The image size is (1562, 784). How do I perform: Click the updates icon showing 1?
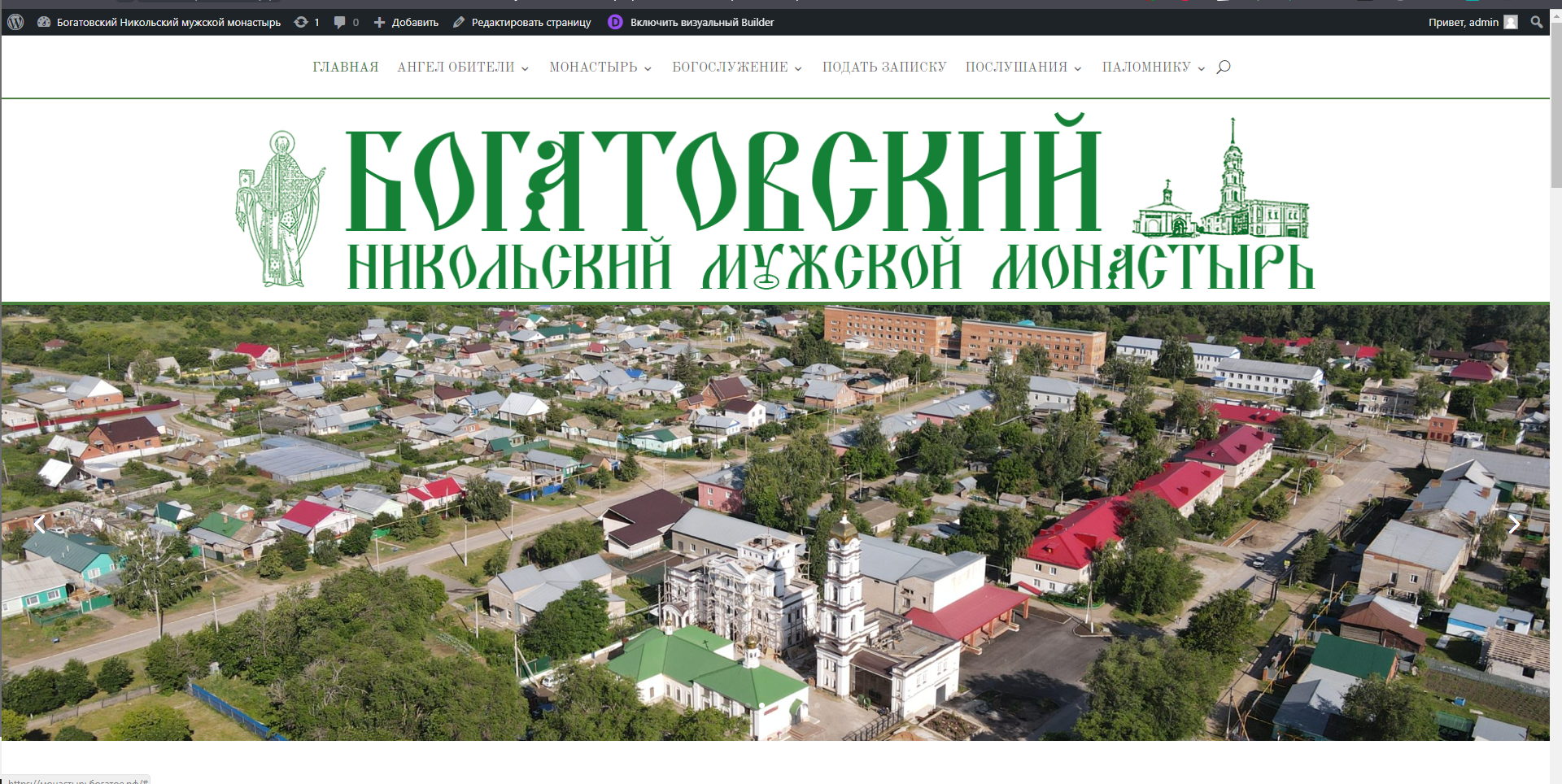[307, 23]
